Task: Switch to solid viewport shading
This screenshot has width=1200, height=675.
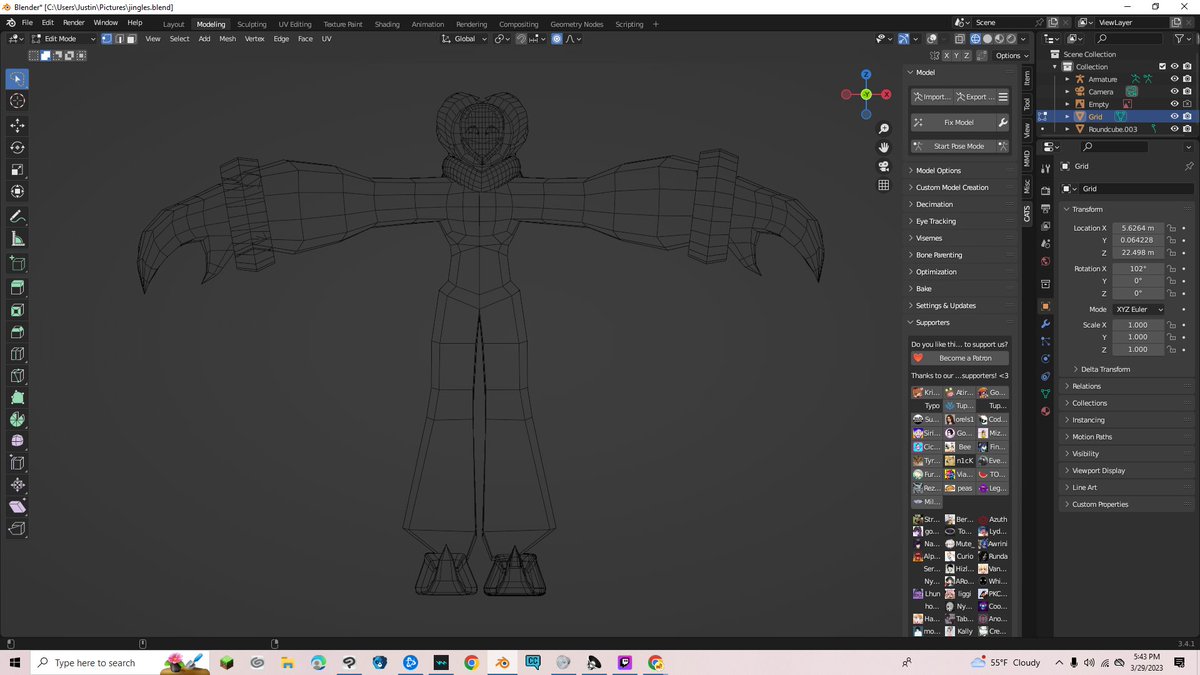Action: coord(986,39)
